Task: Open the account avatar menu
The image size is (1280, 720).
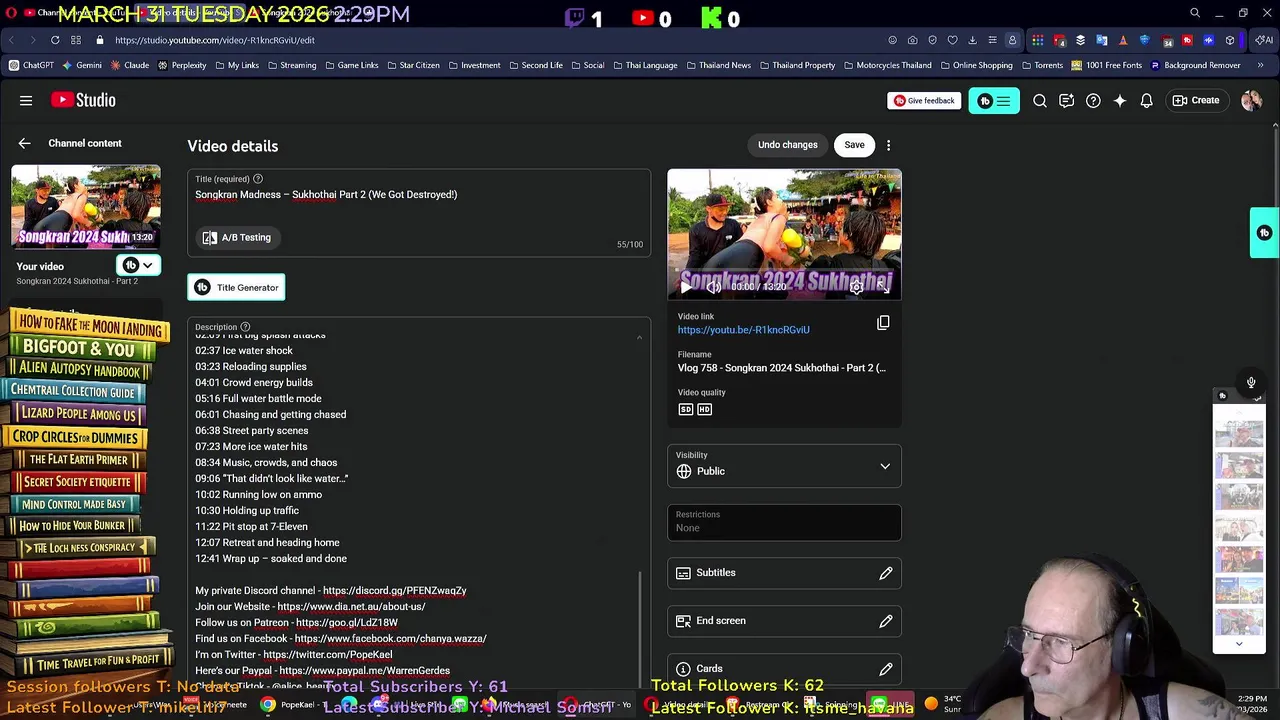Action: point(1251,100)
